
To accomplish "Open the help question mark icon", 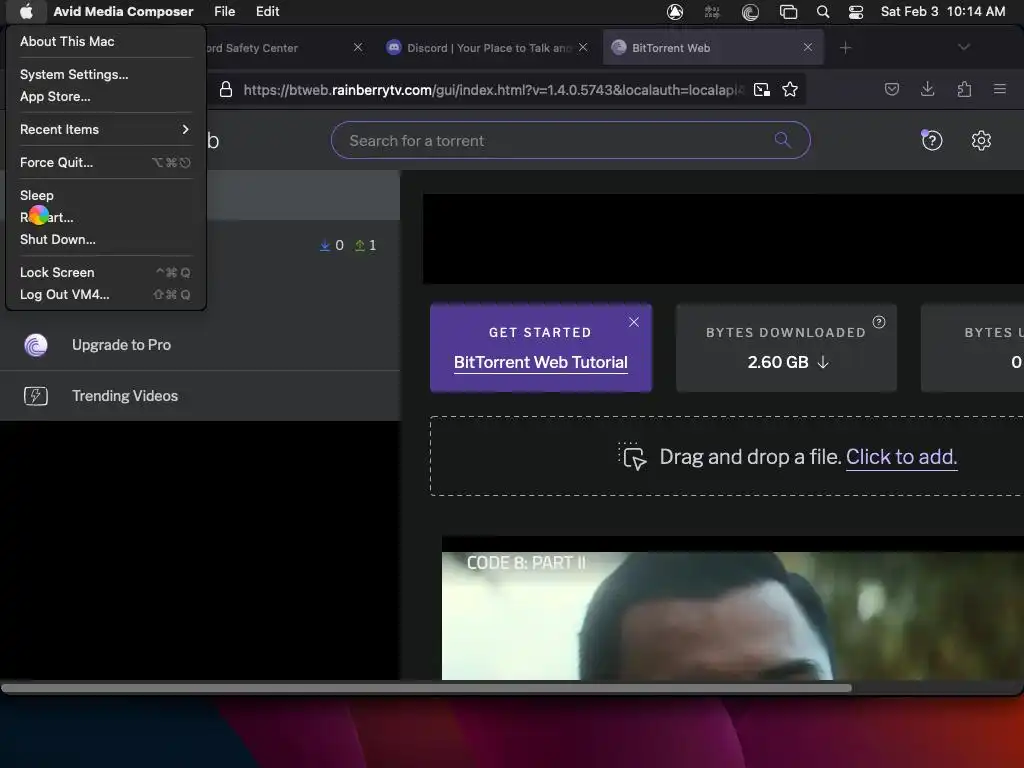I will pyautogui.click(x=932, y=140).
